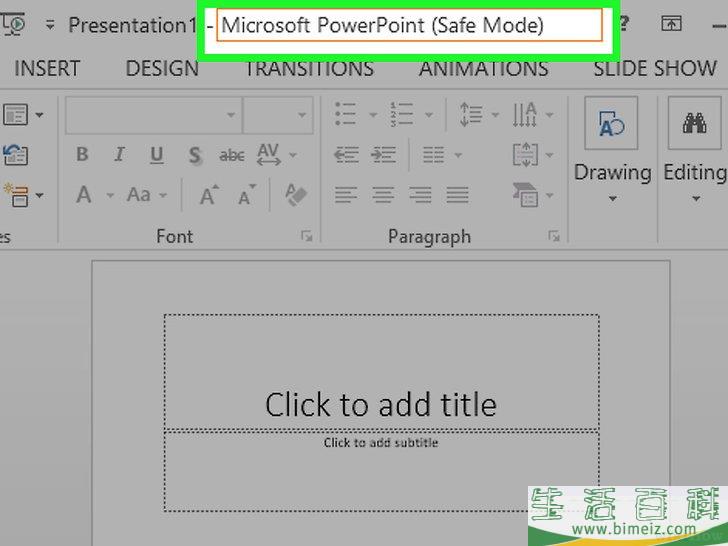Open Change Case menu
The image size is (728, 546).
pos(139,195)
